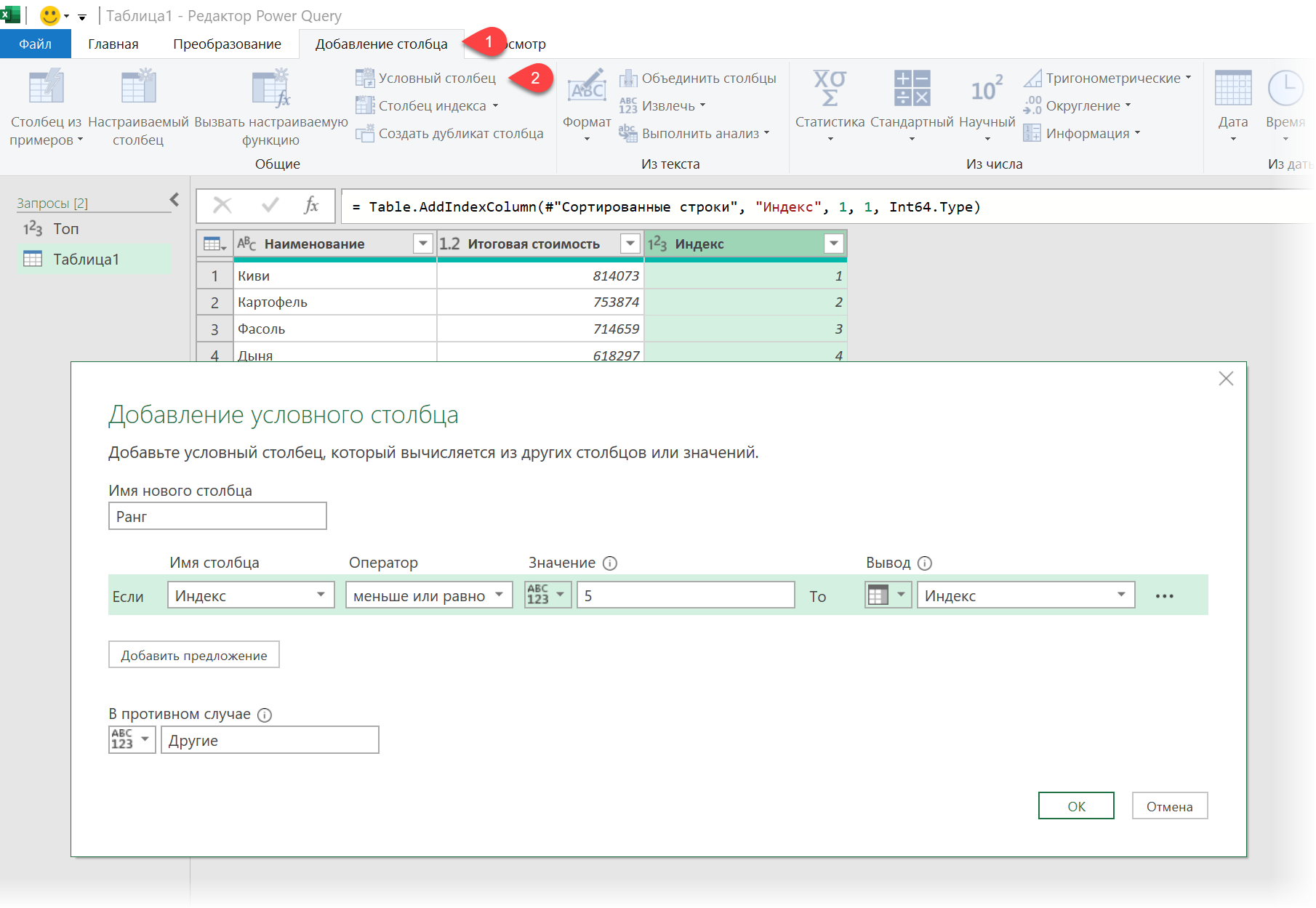Screen dimensions: 1316x908
Task: Click the Значение field containing 5
Action: pos(686,595)
